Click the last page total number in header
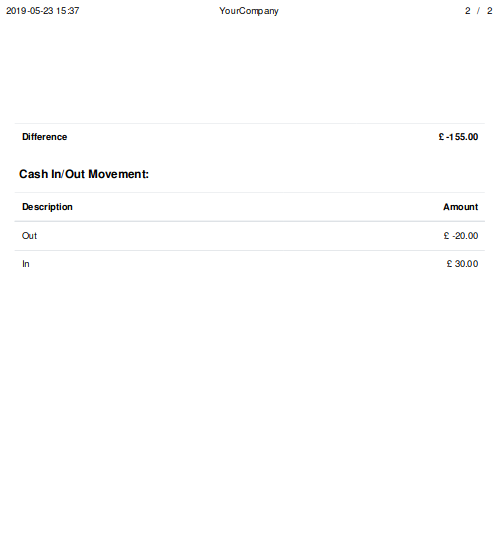 tap(489, 11)
